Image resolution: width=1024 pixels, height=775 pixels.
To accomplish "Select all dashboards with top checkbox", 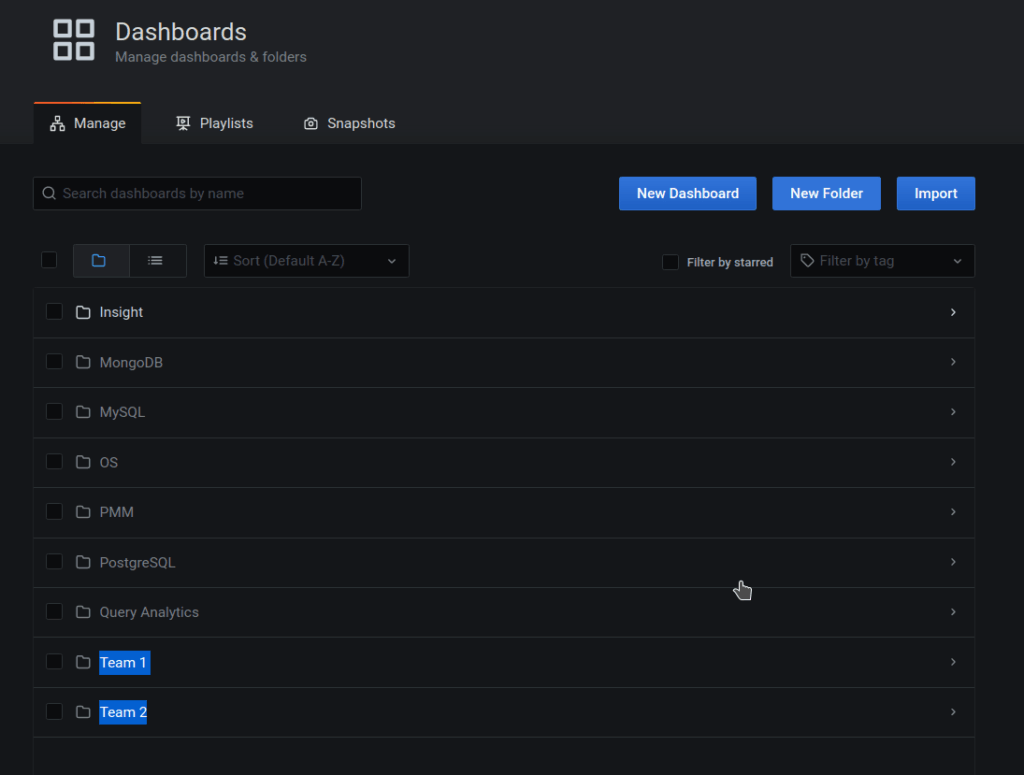I will [x=49, y=259].
